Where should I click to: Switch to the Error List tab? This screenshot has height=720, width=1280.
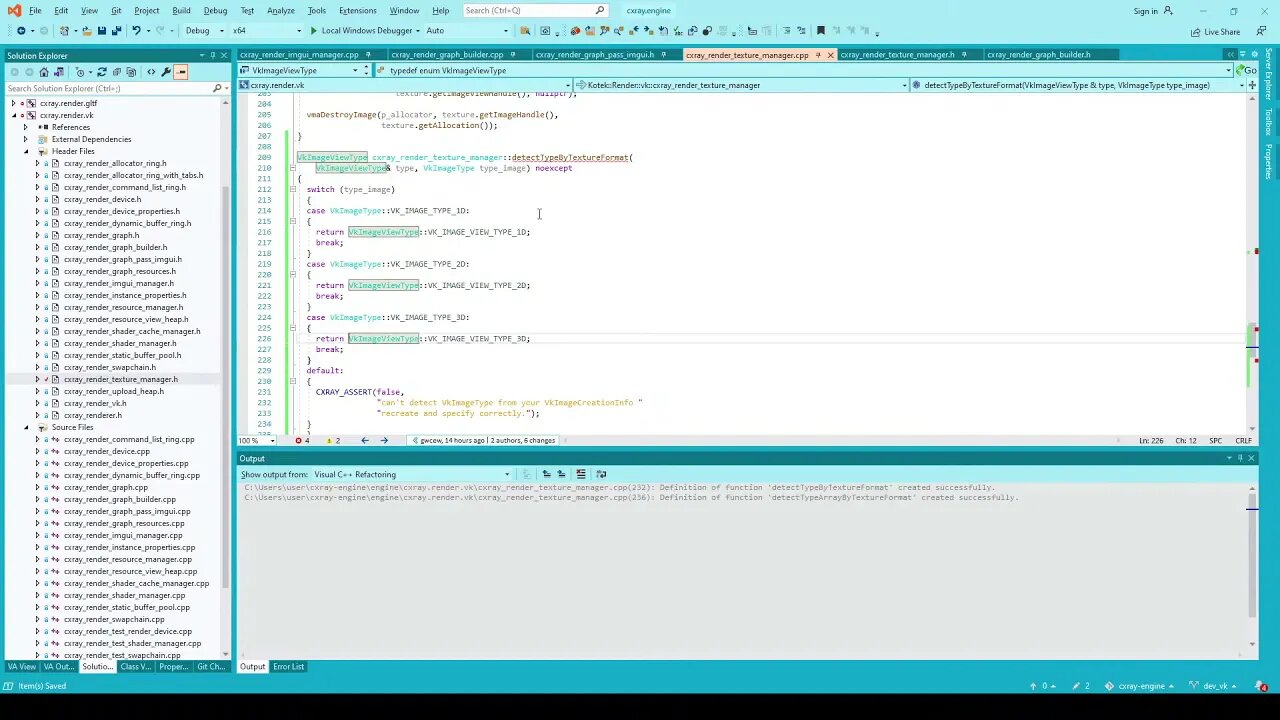(288, 666)
